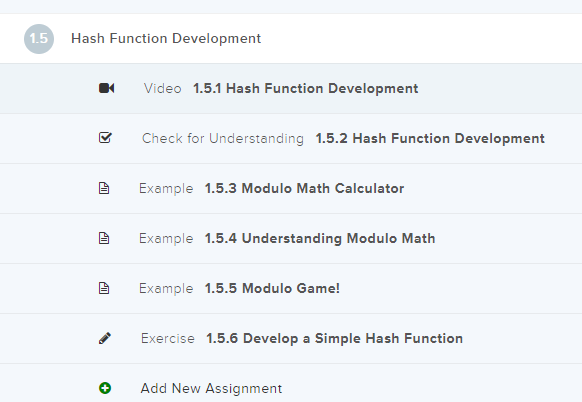
Task: Click the Example label beside 1.5.3
Action: tap(166, 188)
